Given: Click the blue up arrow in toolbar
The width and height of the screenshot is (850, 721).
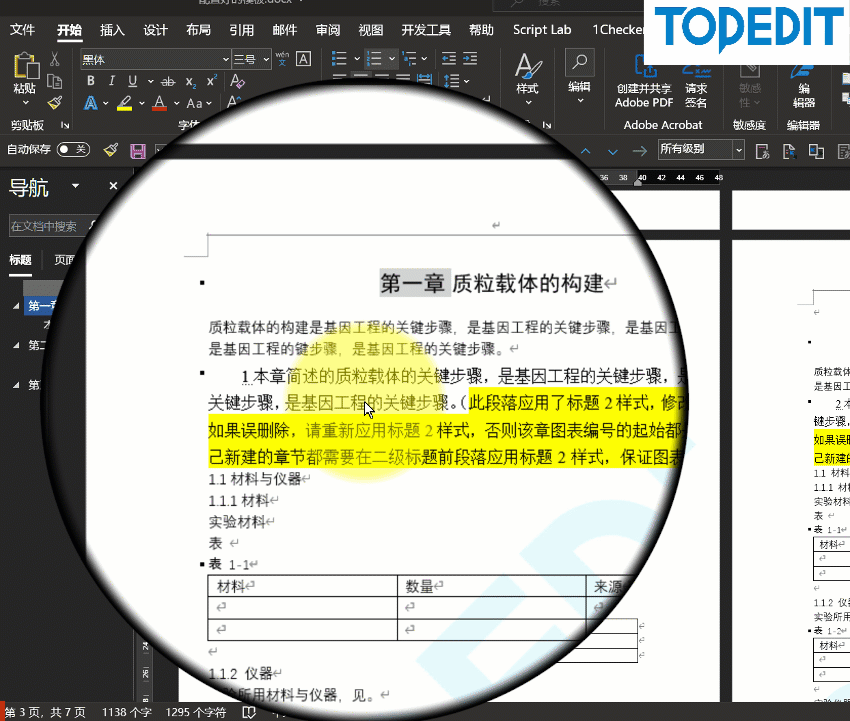Looking at the screenshot, I should (585, 151).
